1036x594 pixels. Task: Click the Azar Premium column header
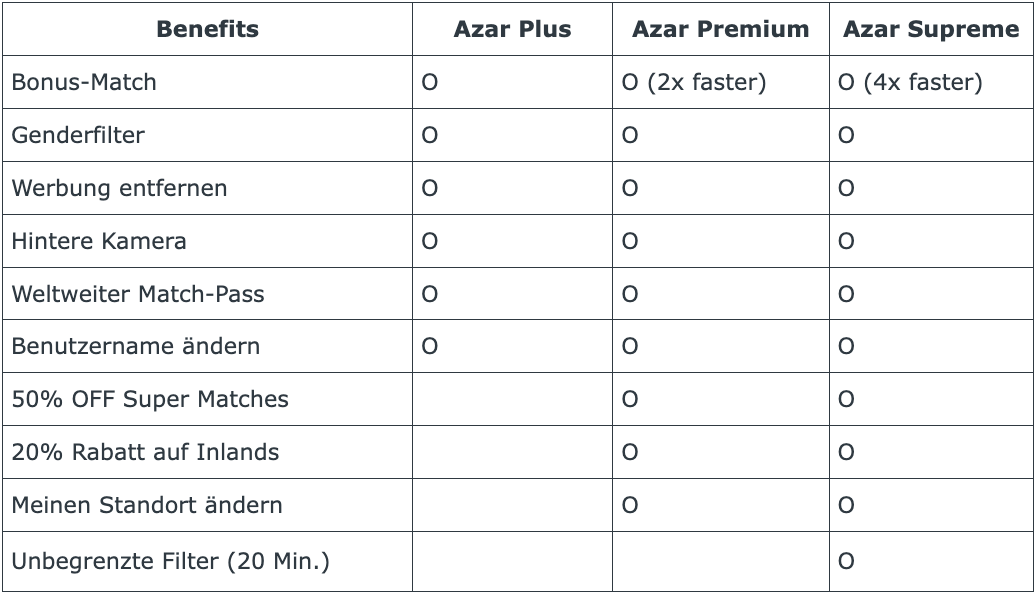pos(720,29)
